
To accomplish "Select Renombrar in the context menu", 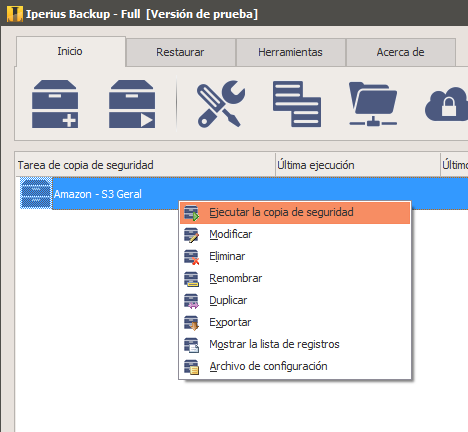I will tap(295, 278).
